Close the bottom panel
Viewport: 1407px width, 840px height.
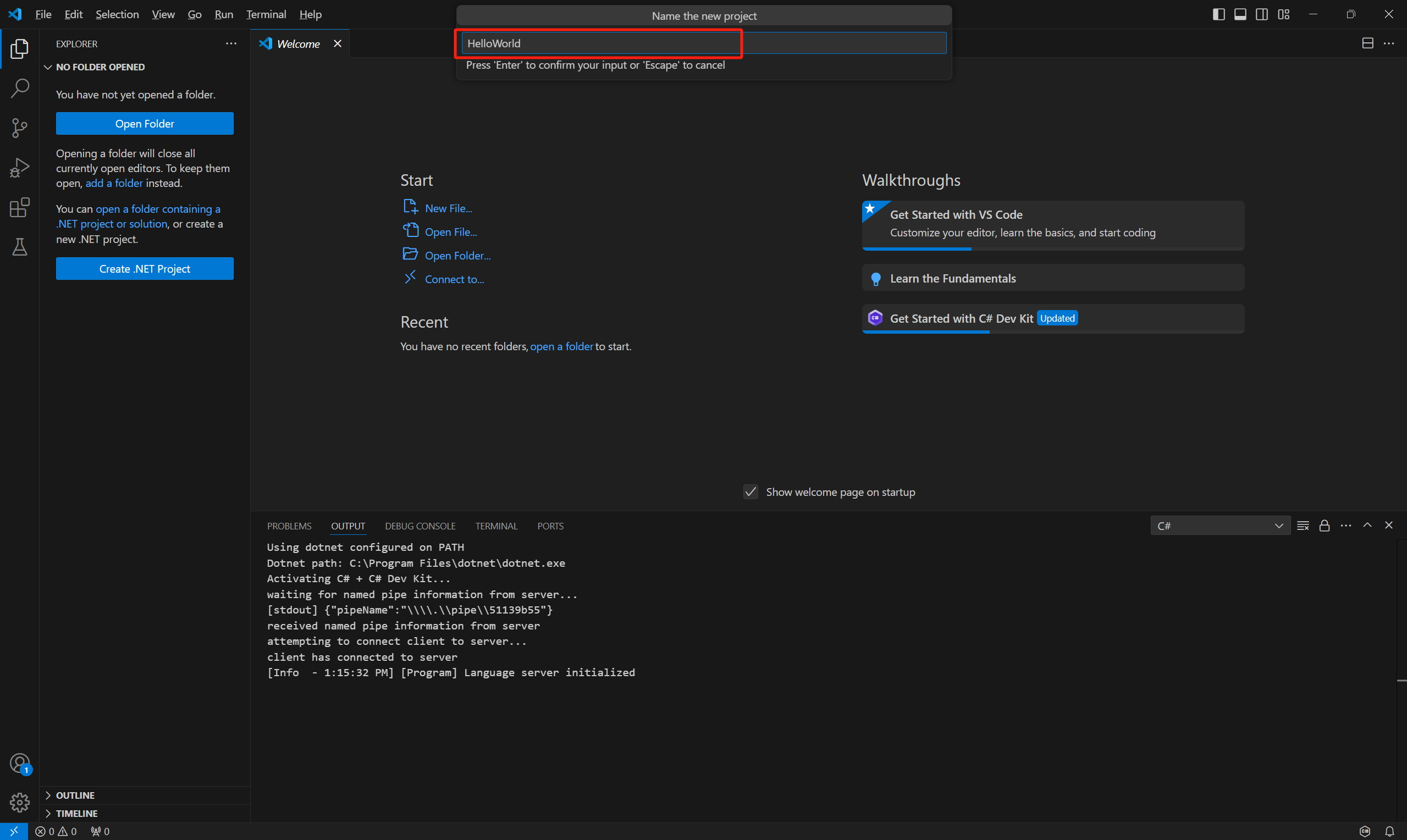[x=1389, y=526]
